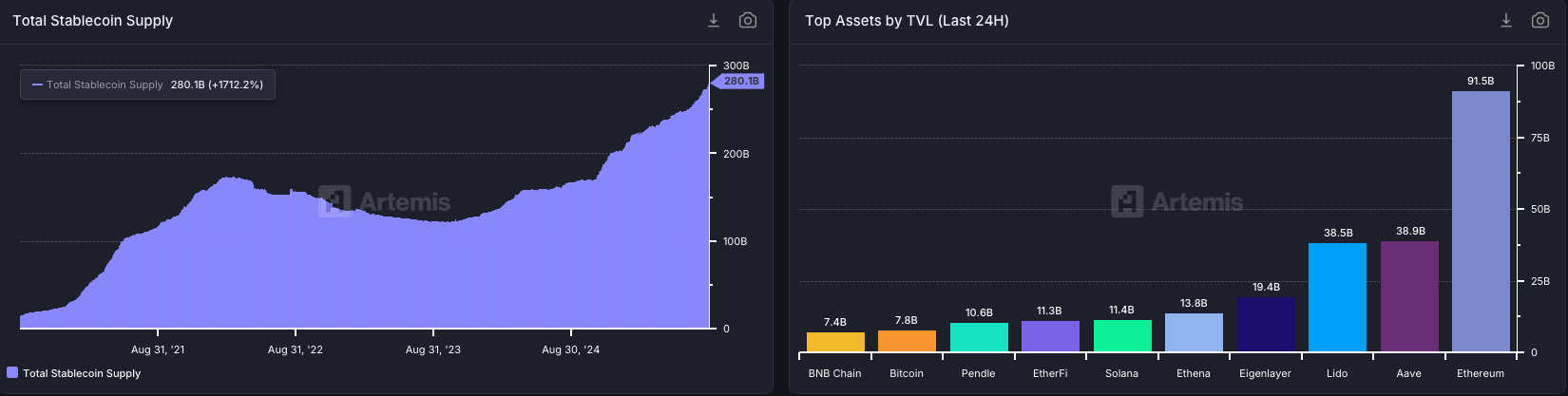Screen dimensions: 1568x396
Task: Click the yellow BNB Chain bar
Action: 835,342
